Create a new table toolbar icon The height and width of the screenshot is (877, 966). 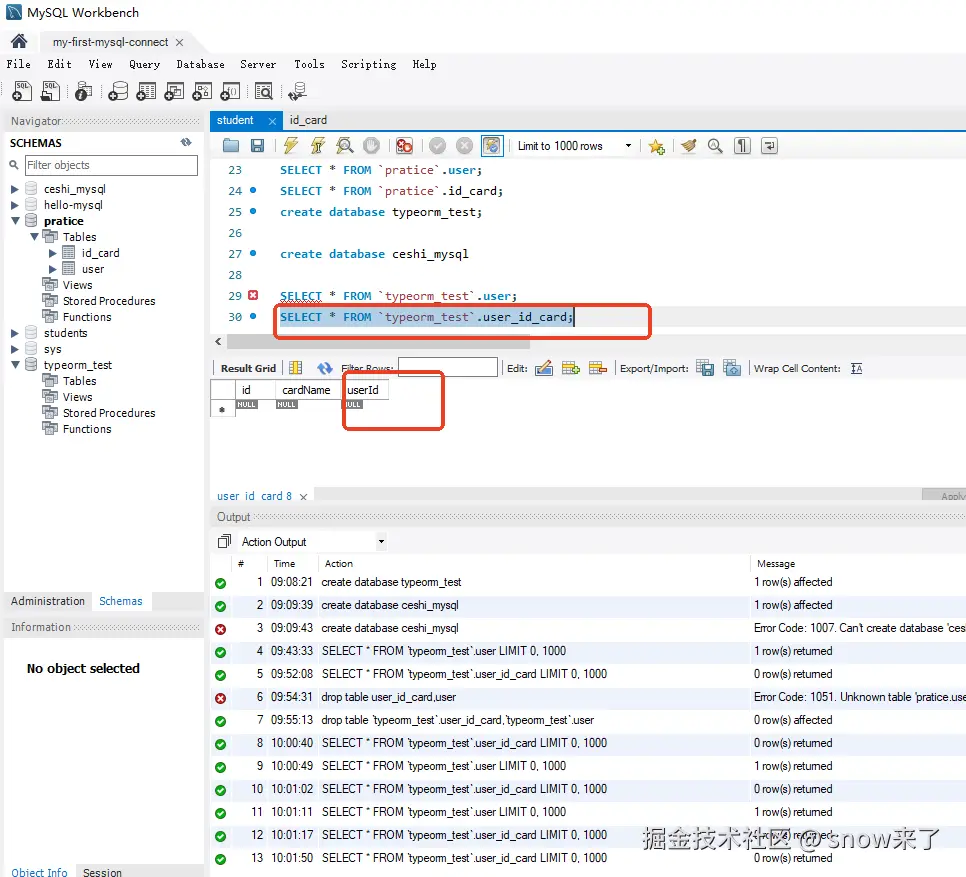(x=146, y=91)
